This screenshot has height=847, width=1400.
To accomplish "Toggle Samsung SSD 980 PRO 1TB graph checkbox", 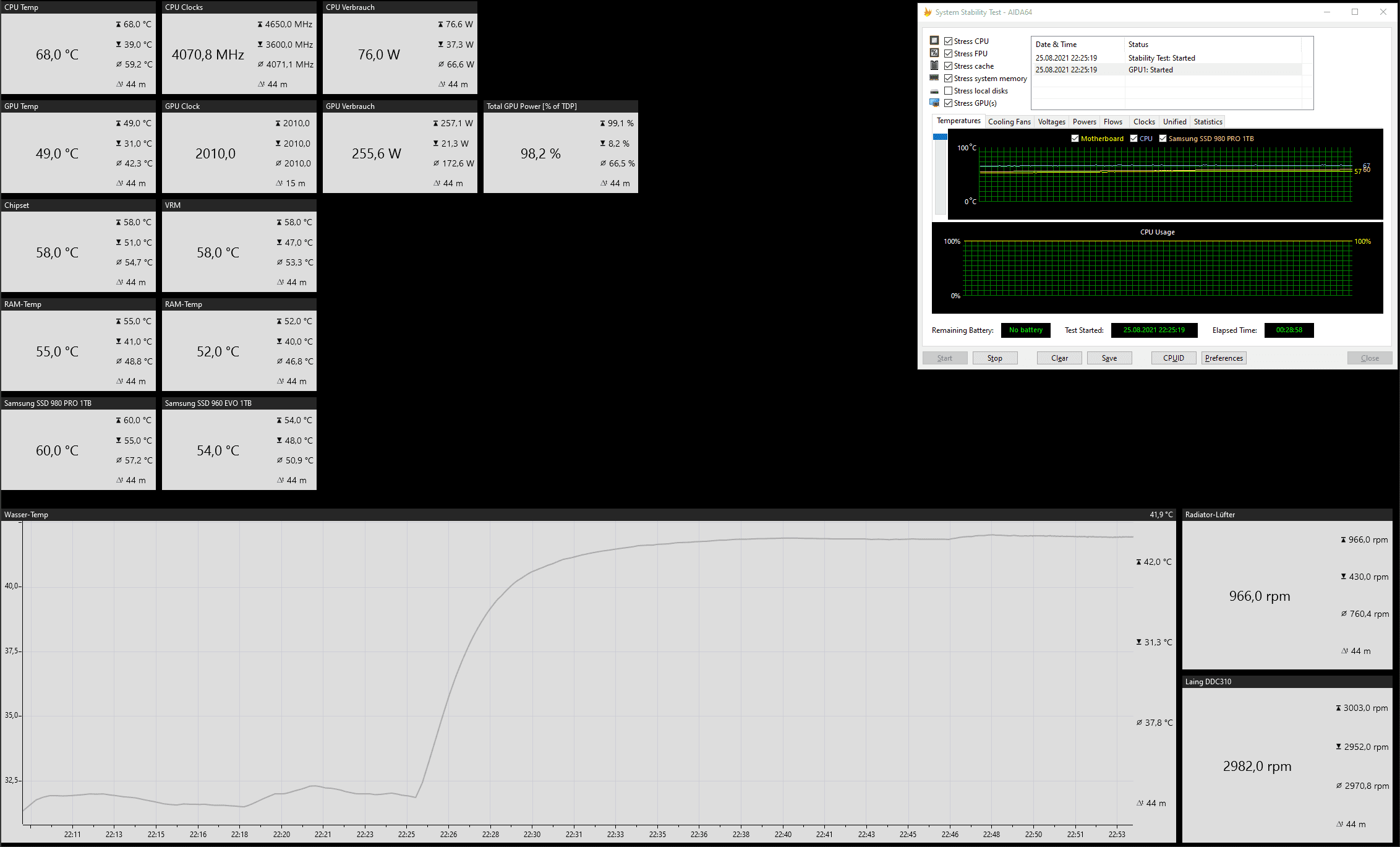I will pos(1163,139).
